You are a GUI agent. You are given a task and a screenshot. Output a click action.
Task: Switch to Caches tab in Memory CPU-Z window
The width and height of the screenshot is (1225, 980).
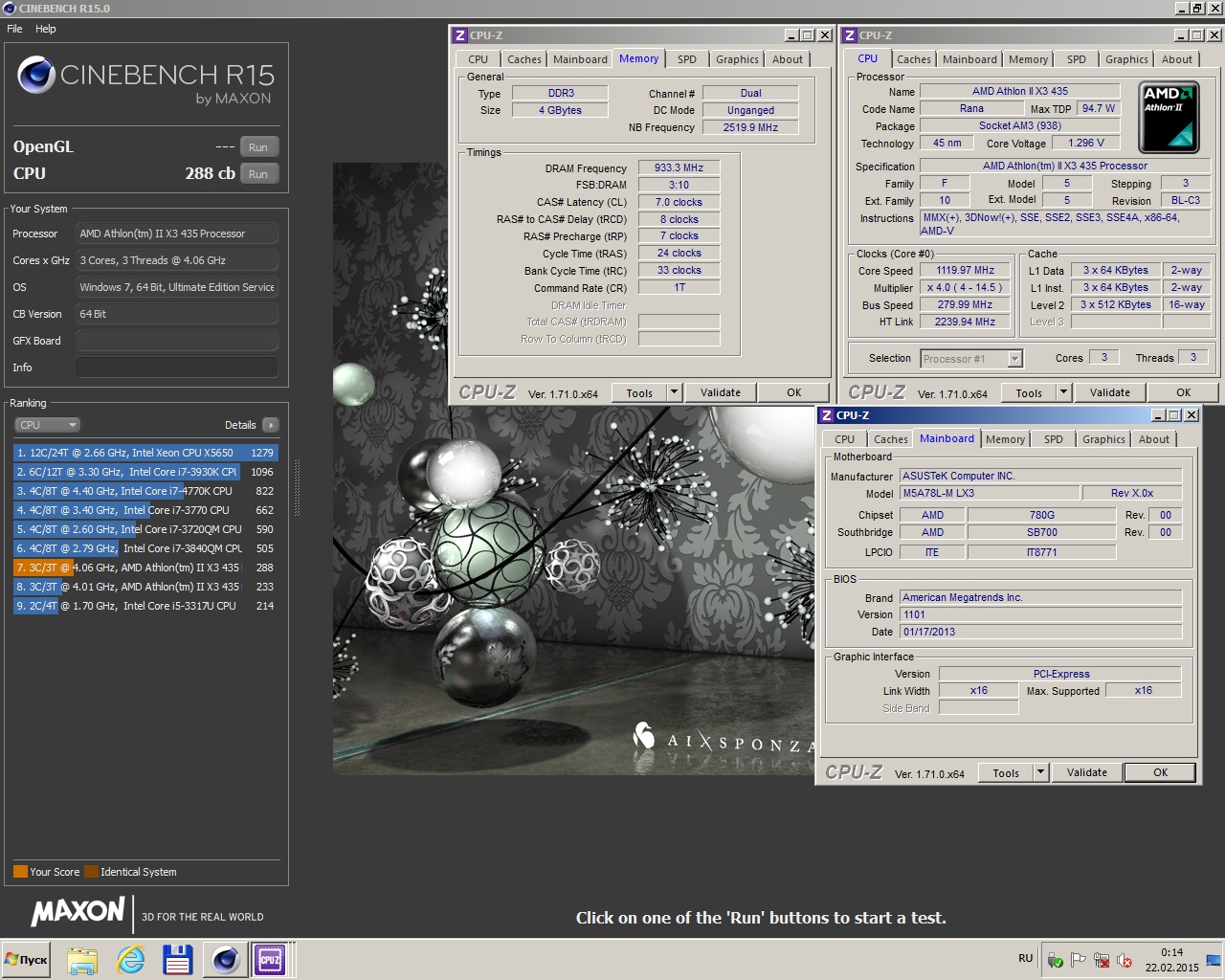click(524, 59)
